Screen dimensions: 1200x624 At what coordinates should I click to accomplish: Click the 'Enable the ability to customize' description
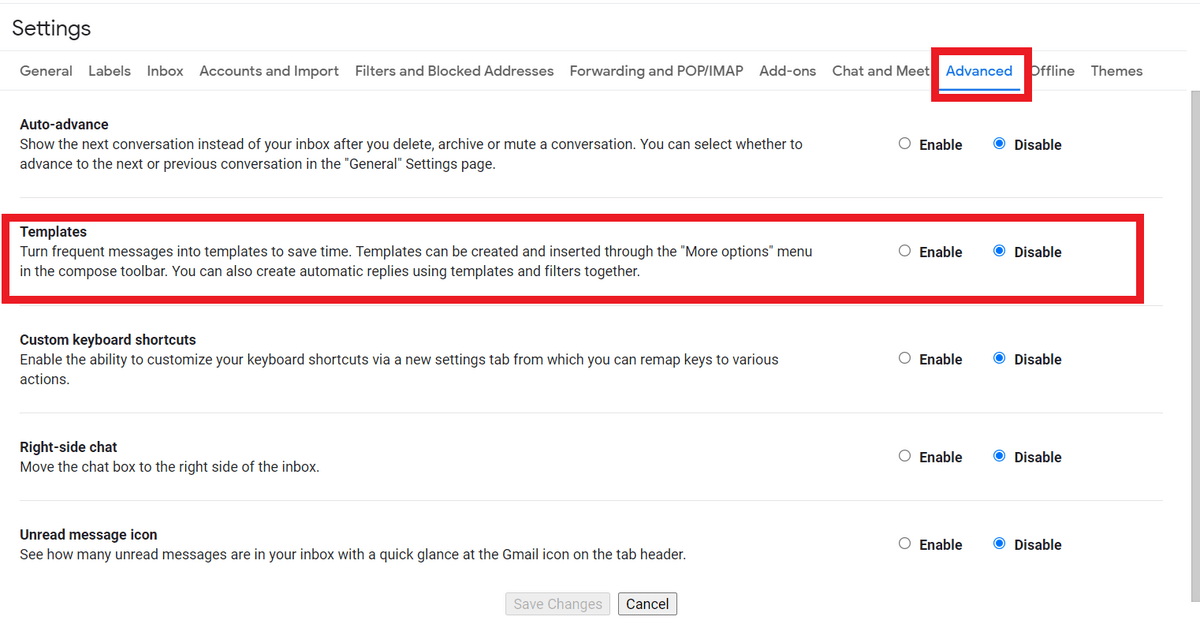(x=399, y=369)
